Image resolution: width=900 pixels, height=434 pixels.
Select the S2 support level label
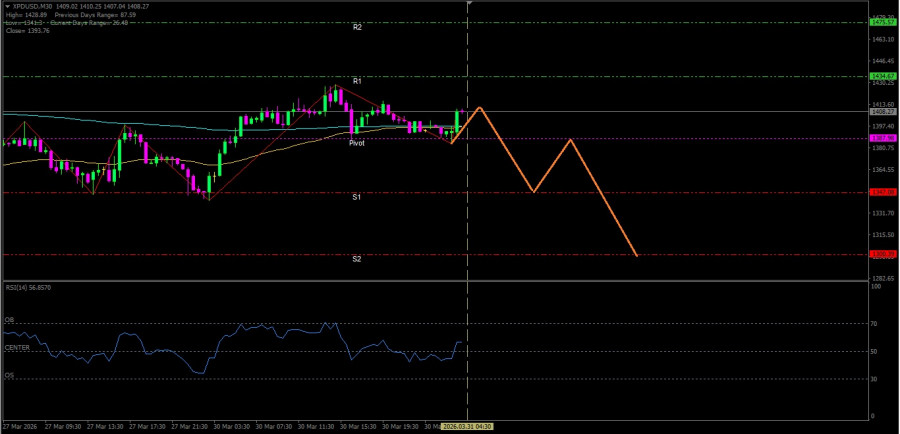click(357, 259)
